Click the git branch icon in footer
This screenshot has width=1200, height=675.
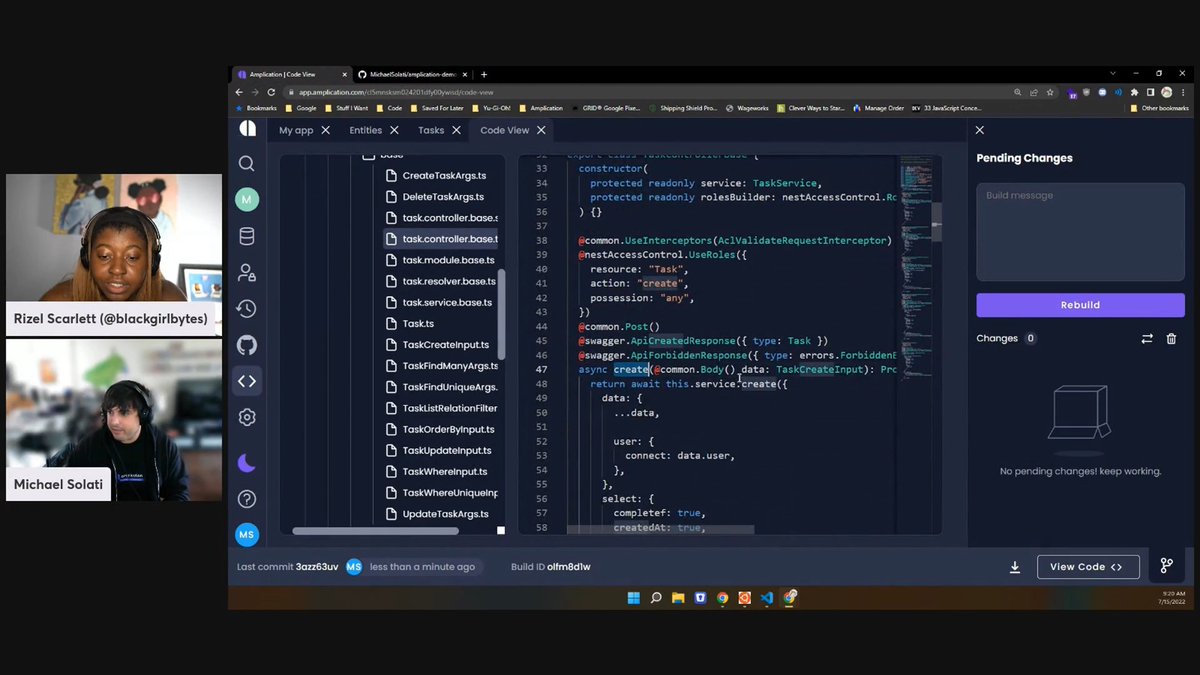pyautogui.click(x=1166, y=566)
